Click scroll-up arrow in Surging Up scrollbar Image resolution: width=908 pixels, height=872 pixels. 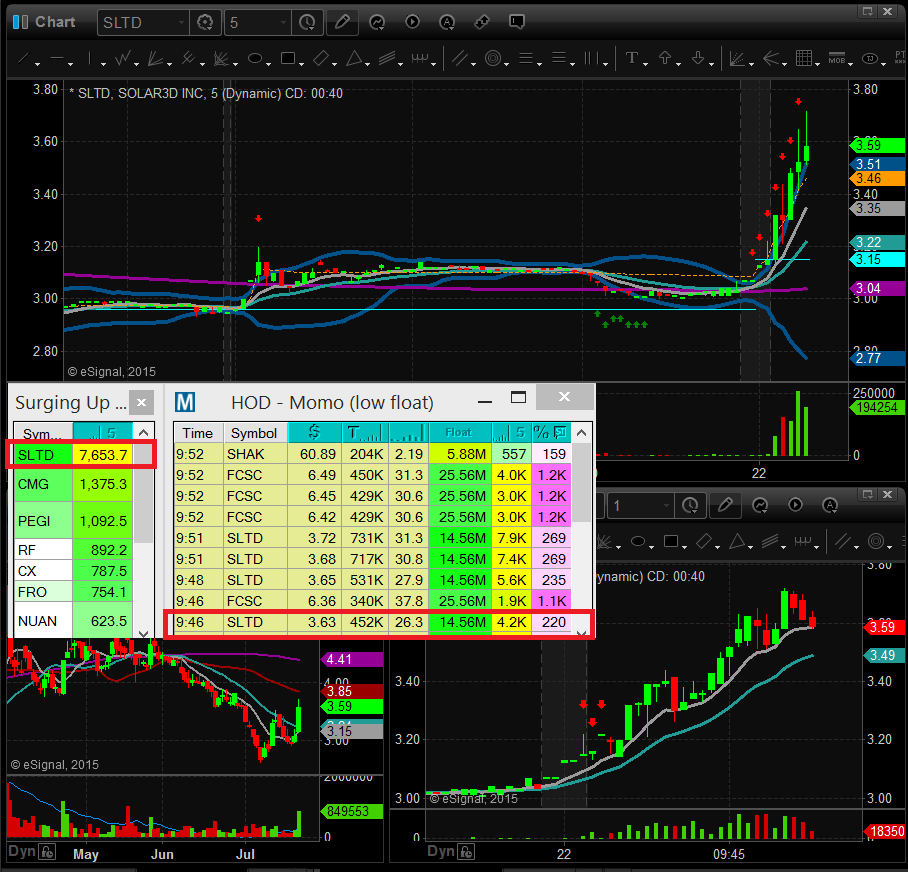pos(144,433)
